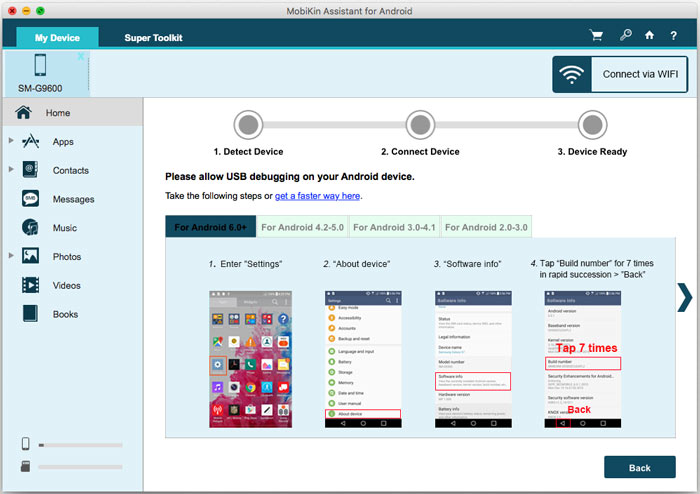This screenshot has width=700, height=494.
Task: Go to next instruction slide arrow
Action: pyautogui.click(x=684, y=297)
